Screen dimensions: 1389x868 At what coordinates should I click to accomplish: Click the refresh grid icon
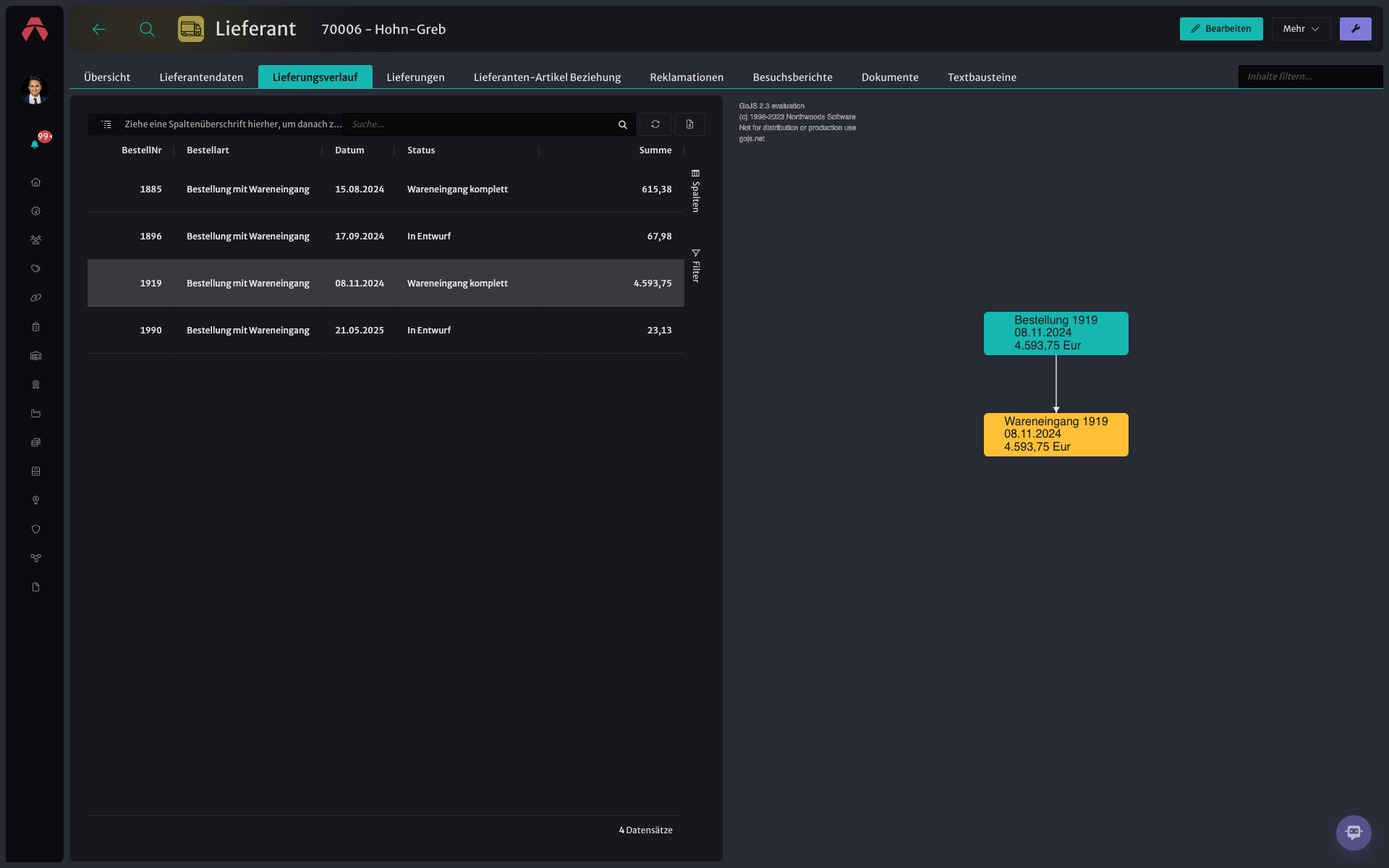(655, 124)
